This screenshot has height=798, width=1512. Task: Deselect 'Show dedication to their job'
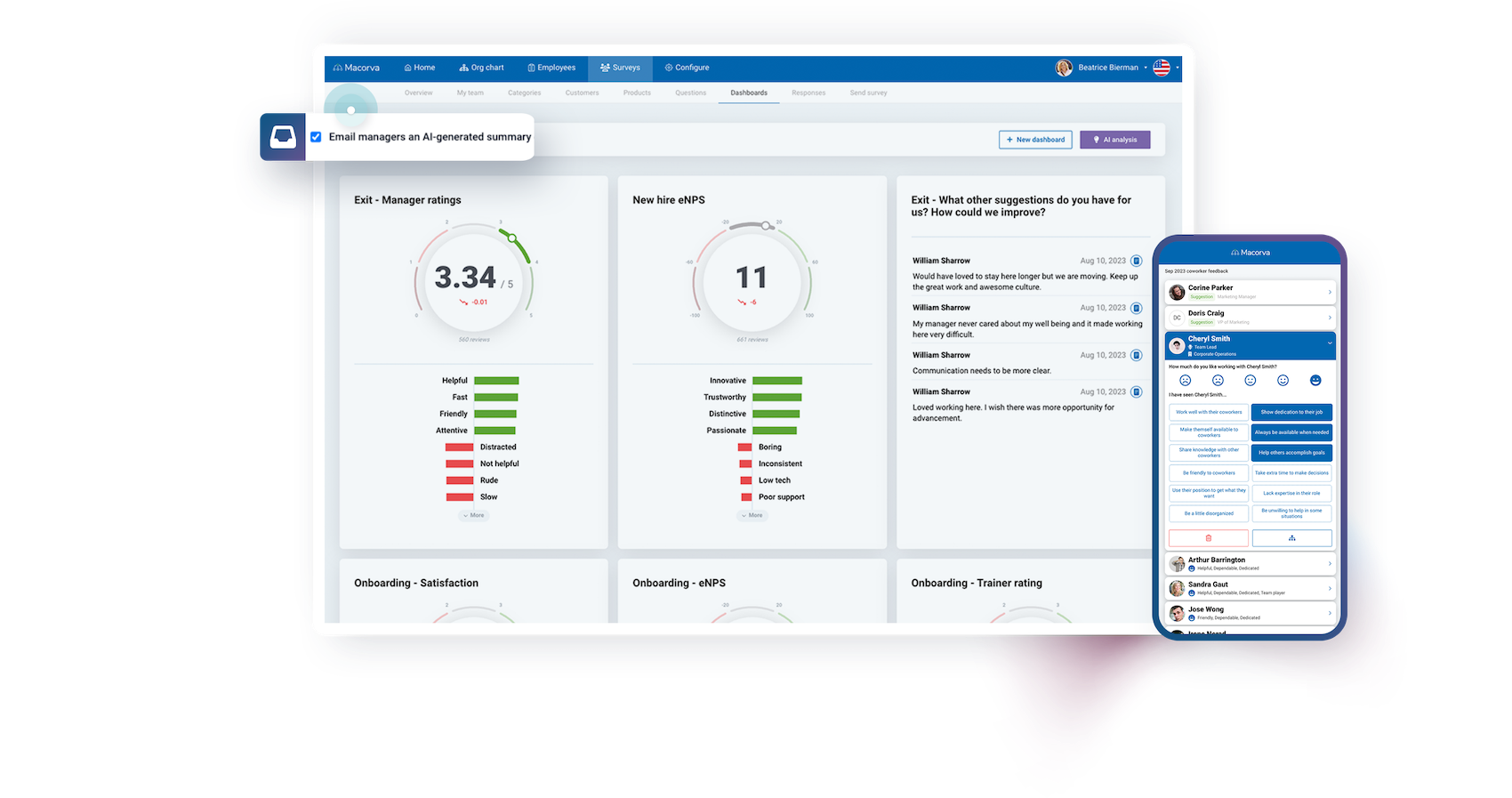click(x=1291, y=412)
